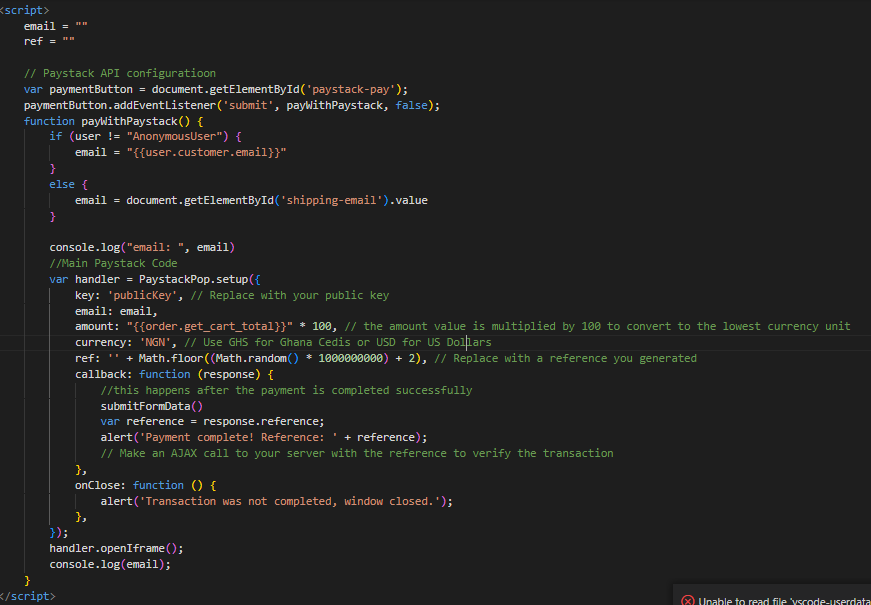The width and height of the screenshot is (871, 605).
Task: Click the '//Main Paystack Code' comment
Action: click(x=113, y=263)
